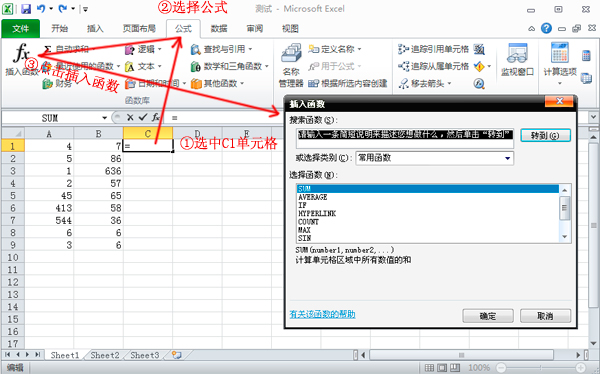Select the Sheet2 worksheet tab
600x374 pixels.
click(x=105, y=355)
